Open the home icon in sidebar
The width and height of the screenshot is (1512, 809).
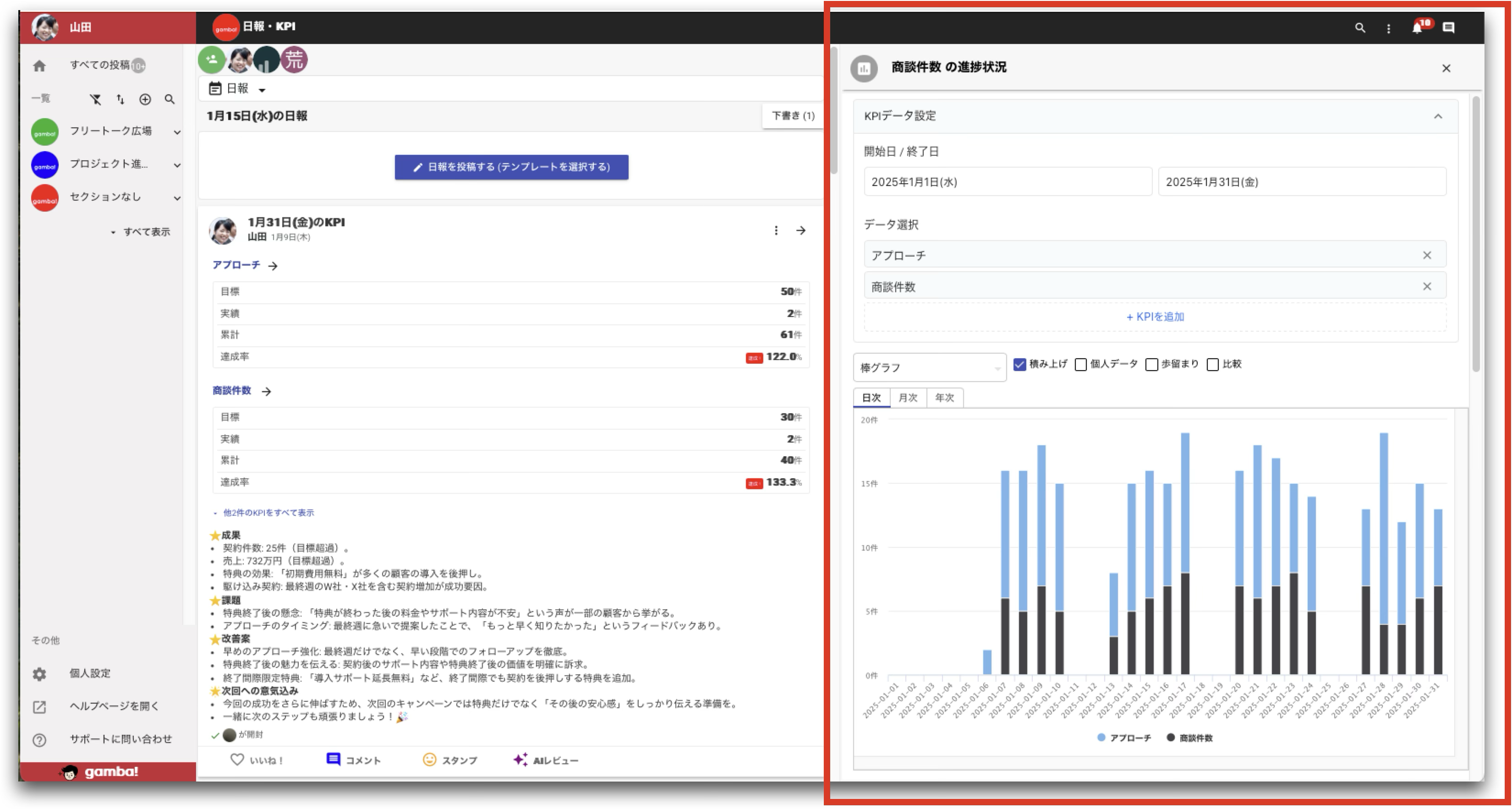[x=39, y=66]
